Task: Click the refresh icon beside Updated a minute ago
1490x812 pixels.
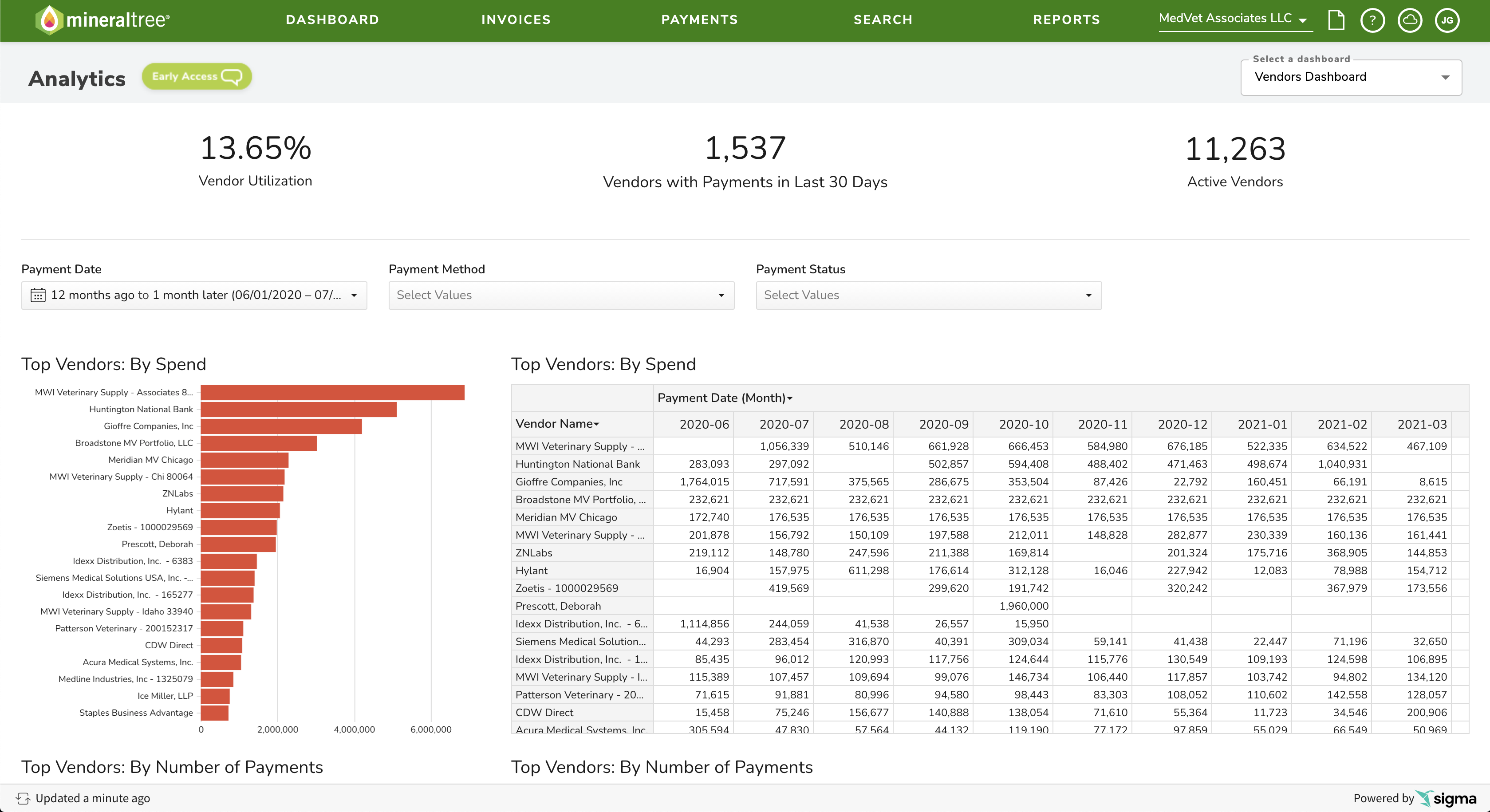Action: click(23, 798)
